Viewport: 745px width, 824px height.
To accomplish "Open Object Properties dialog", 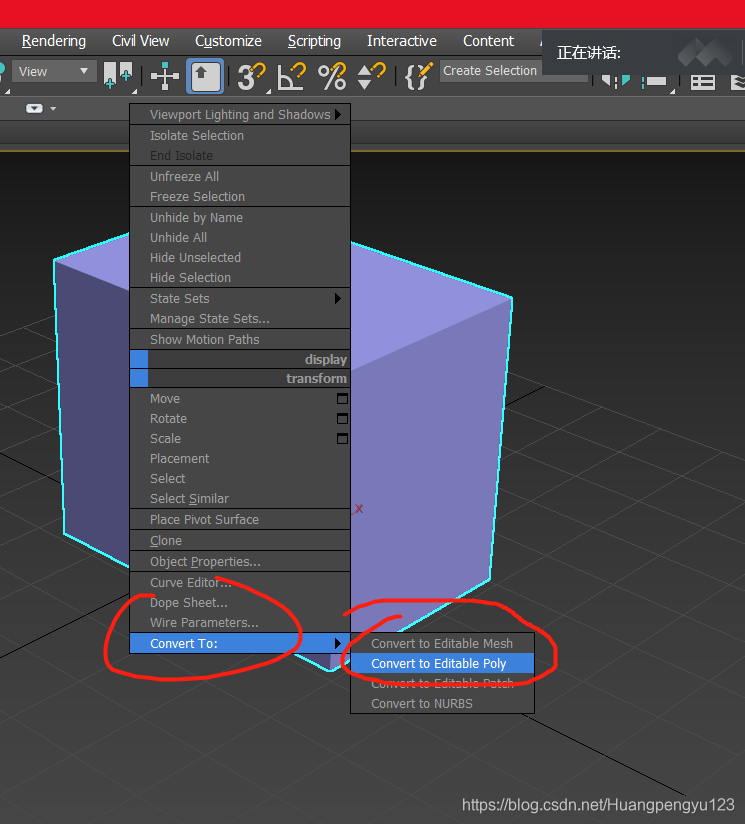I will pyautogui.click(x=240, y=562).
